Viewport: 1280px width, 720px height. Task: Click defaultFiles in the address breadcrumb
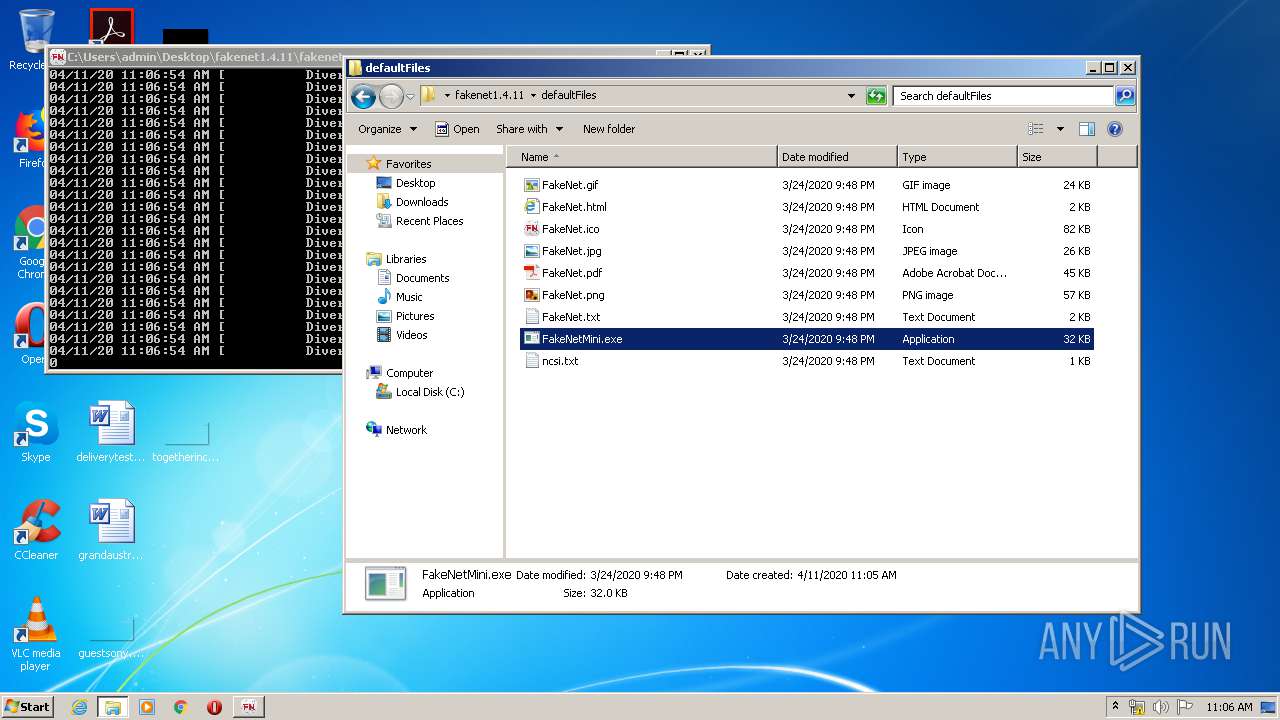pos(569,96)
